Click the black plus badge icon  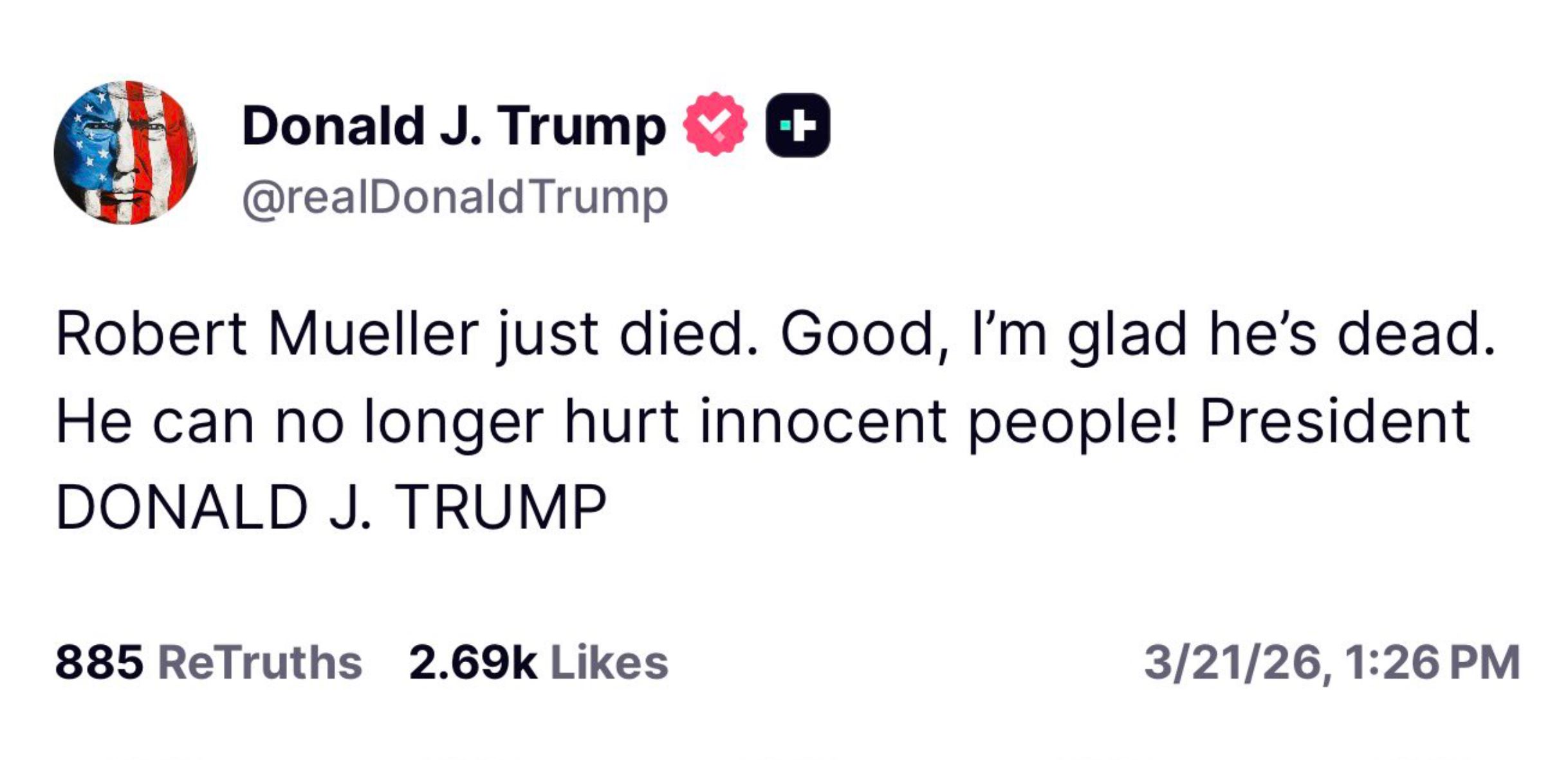798,125
